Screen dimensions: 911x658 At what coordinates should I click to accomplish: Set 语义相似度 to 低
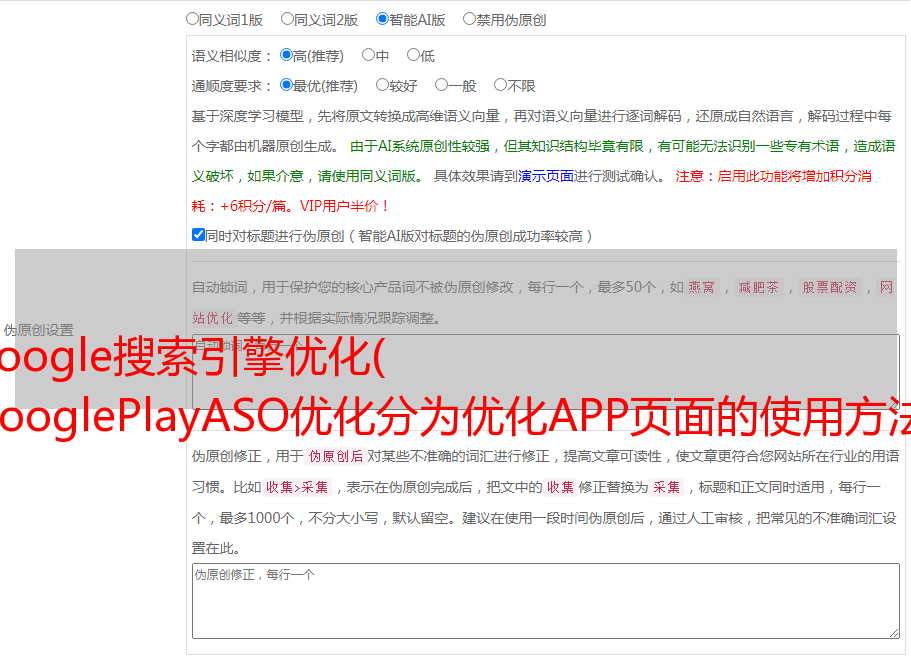pos(413,56)
